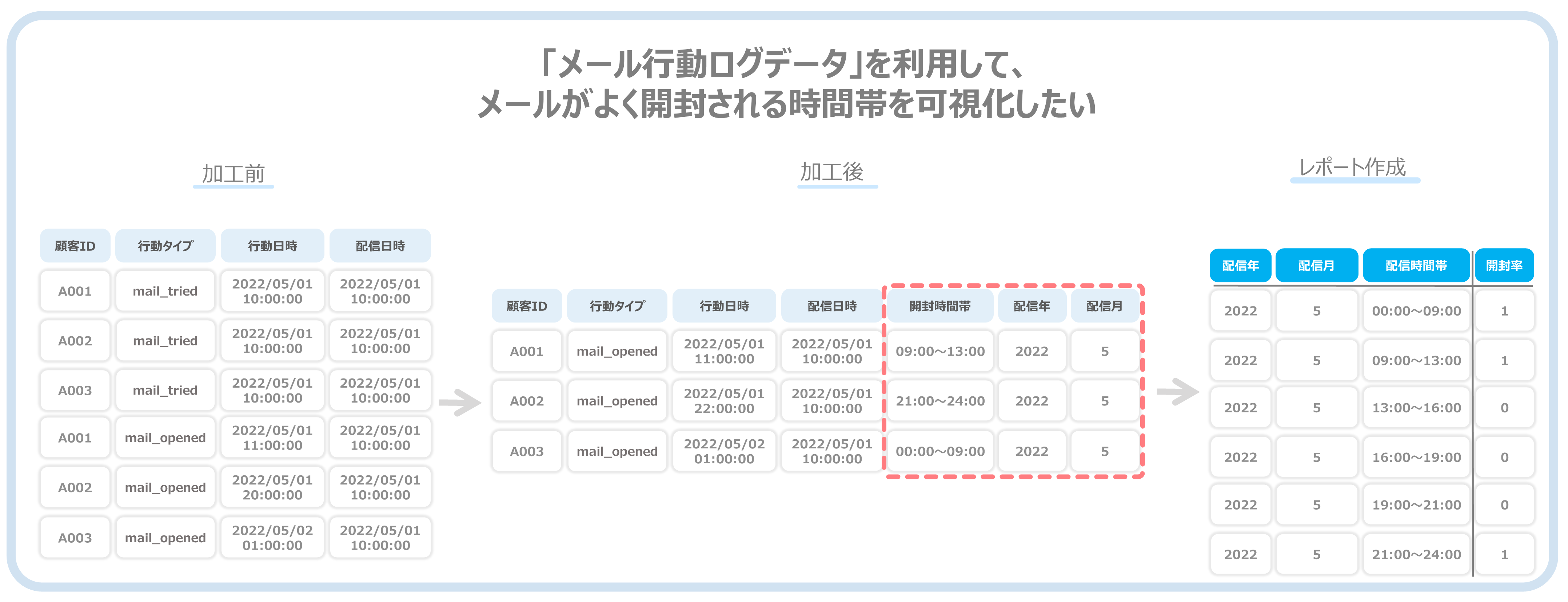Select 2022/05/02 01:00:00 cell in 加工前 table
The height and width of the screenshot is (602, 1568).
[x=272, y=538]
